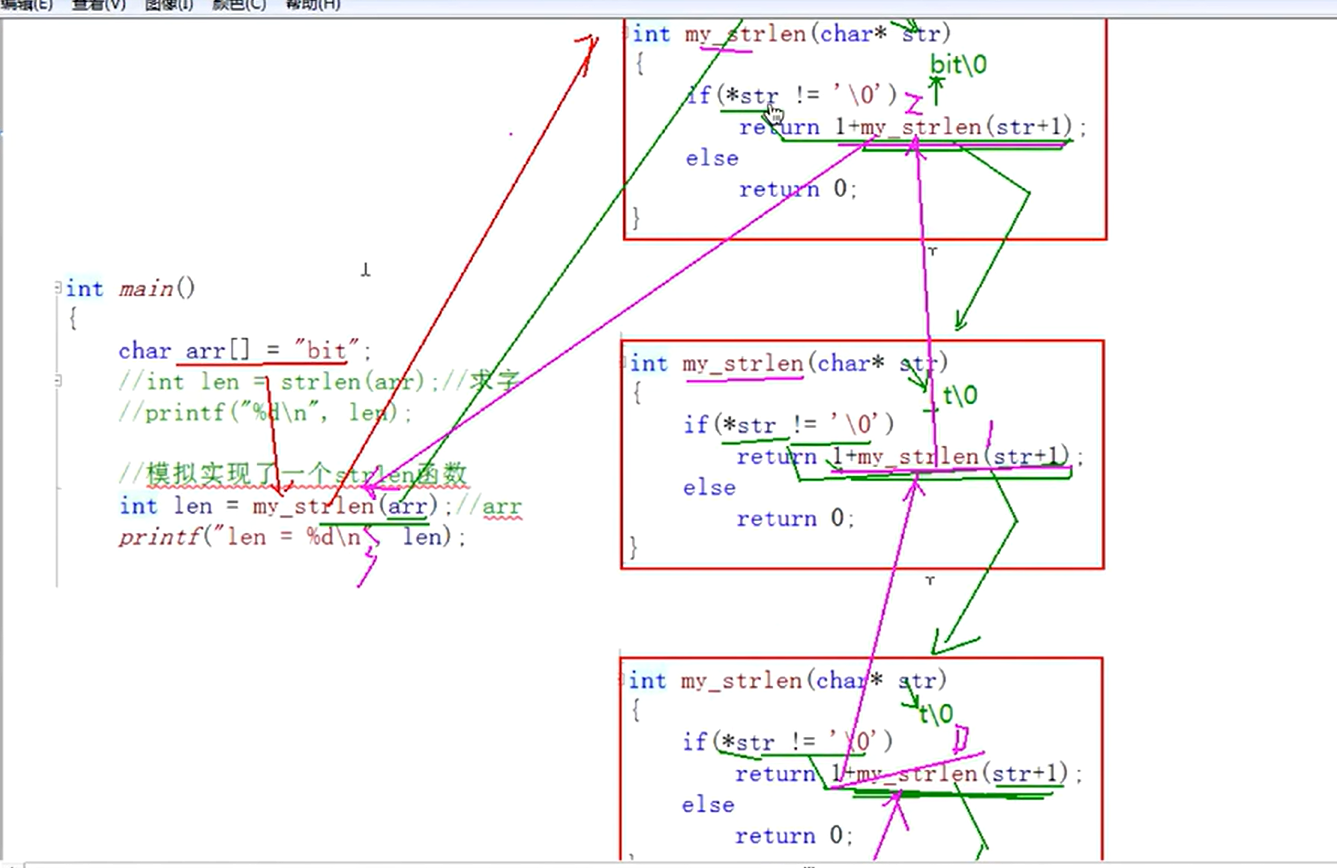Click the printf("len = %d\n", len) line

293,537
